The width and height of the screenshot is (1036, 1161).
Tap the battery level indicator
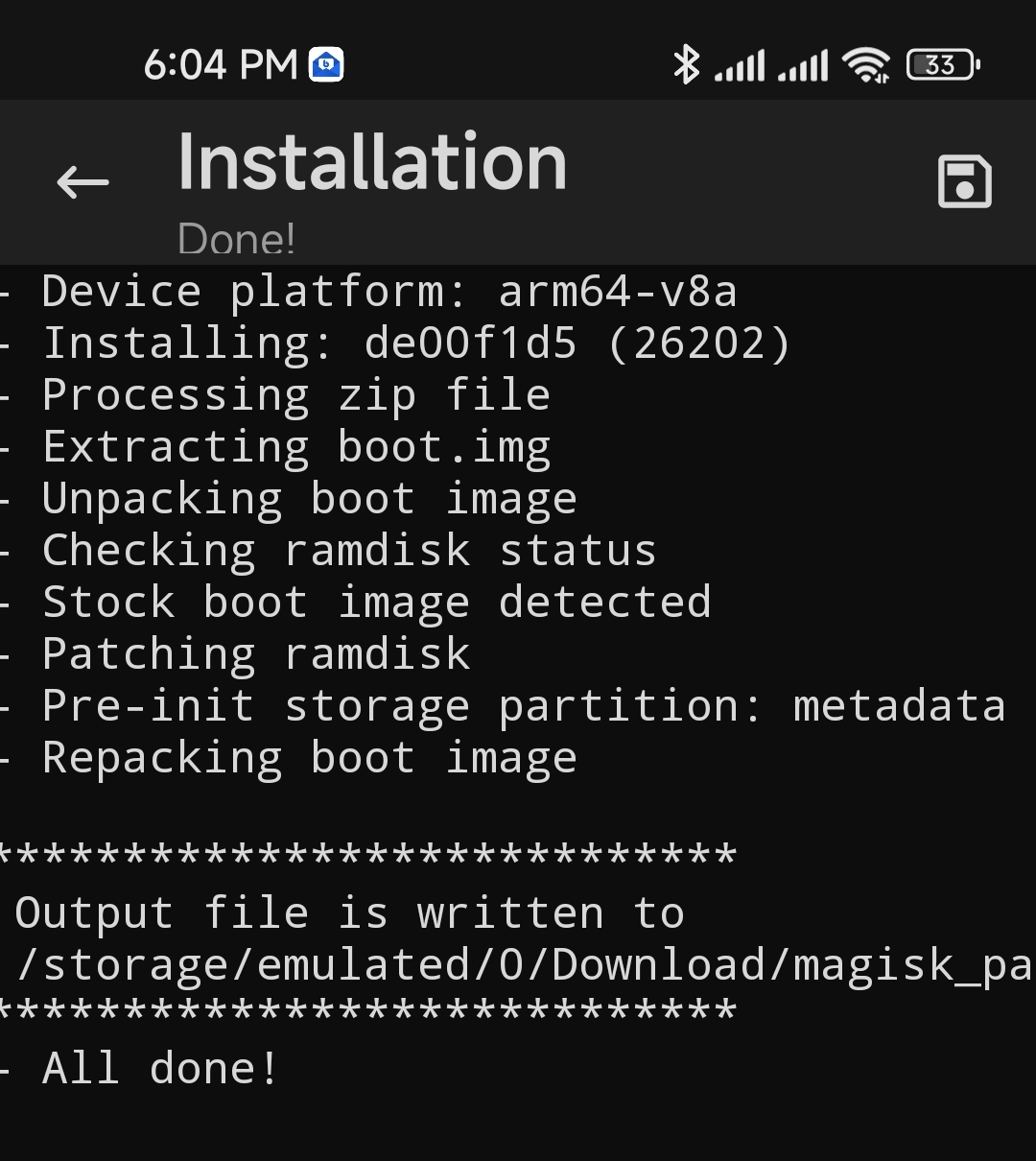(x=943, y=65)
